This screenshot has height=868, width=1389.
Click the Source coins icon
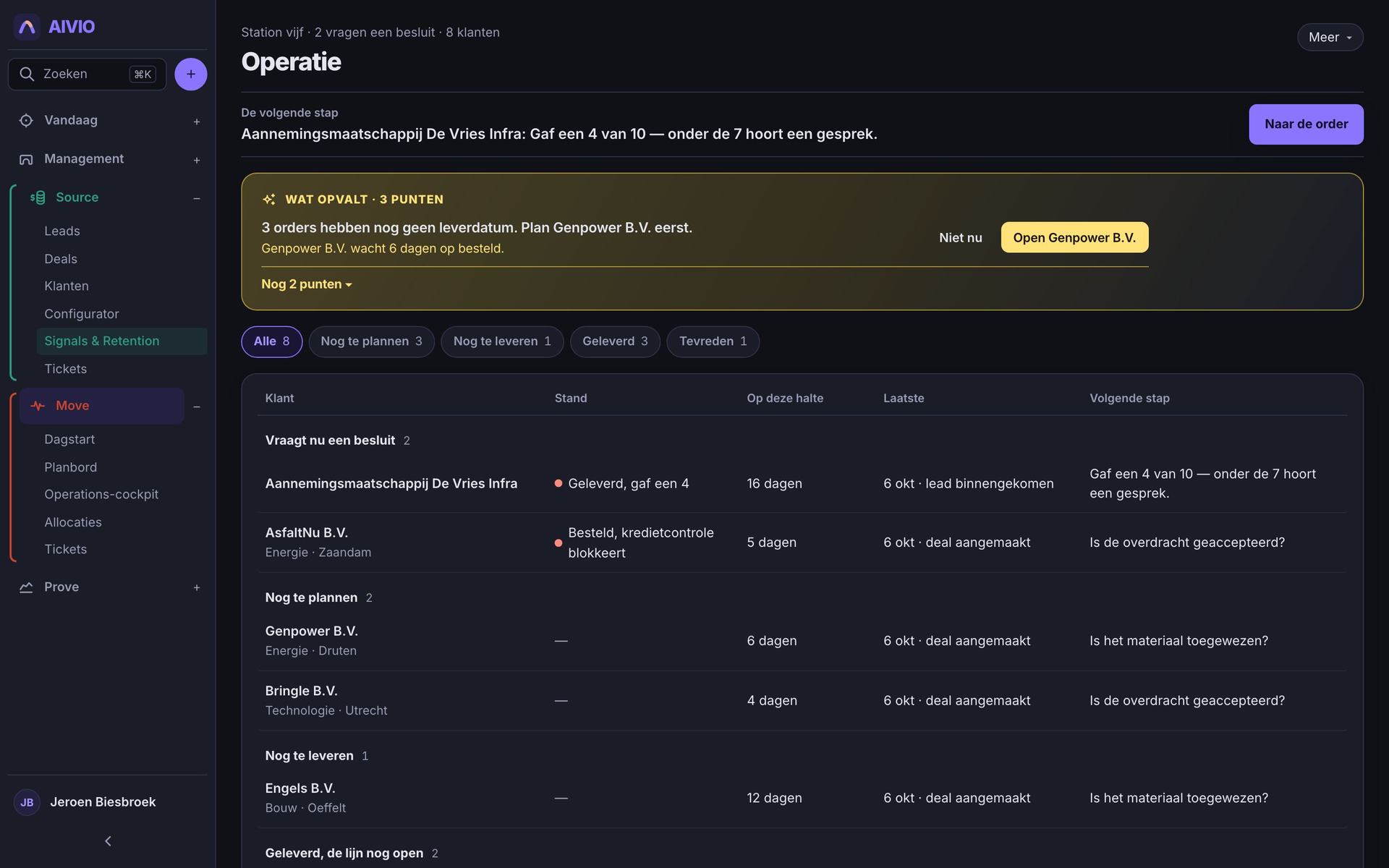point(38,197)
